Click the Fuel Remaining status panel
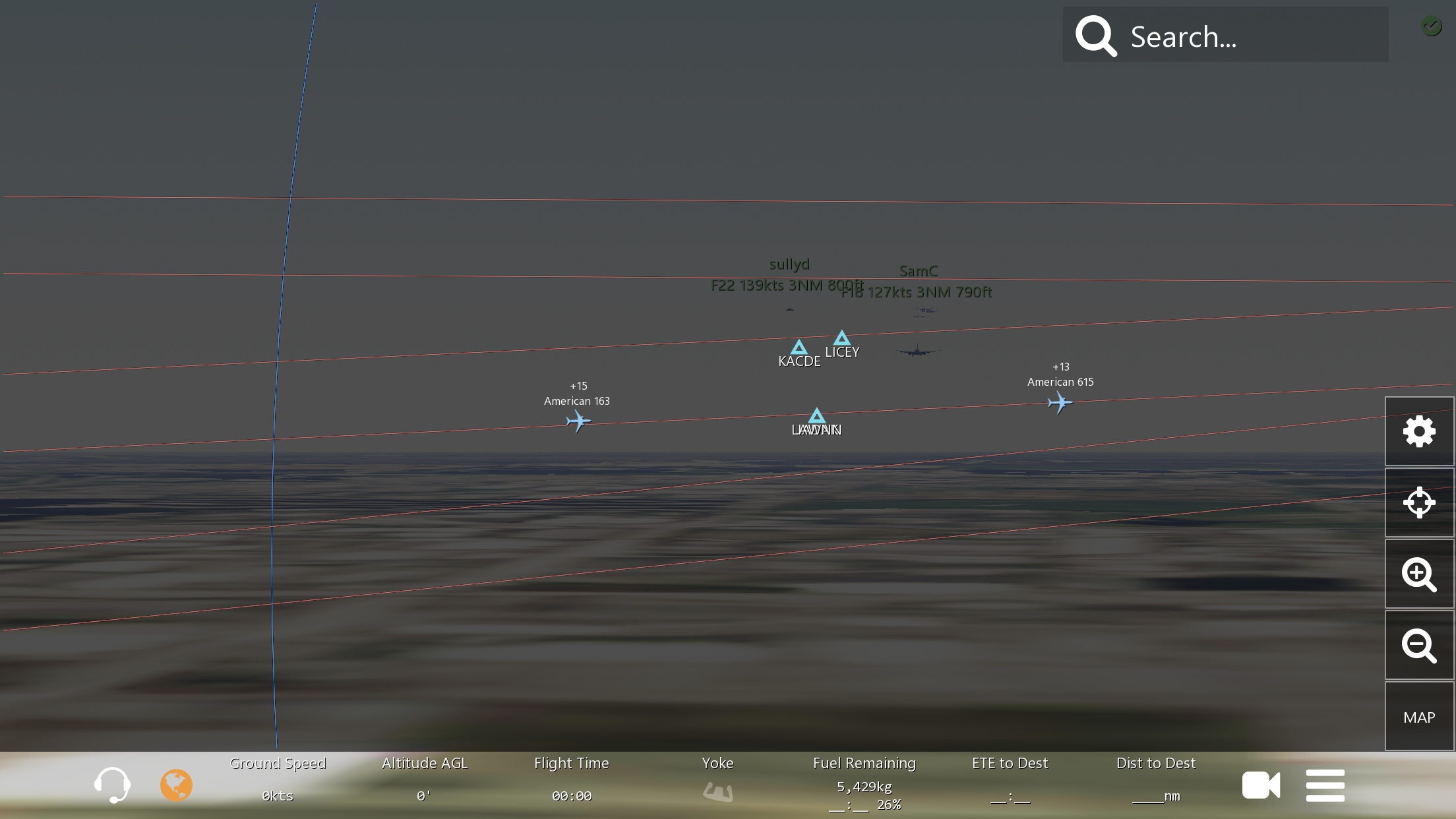This screenshot has width=1456, height=819. [x=864, y=783]
